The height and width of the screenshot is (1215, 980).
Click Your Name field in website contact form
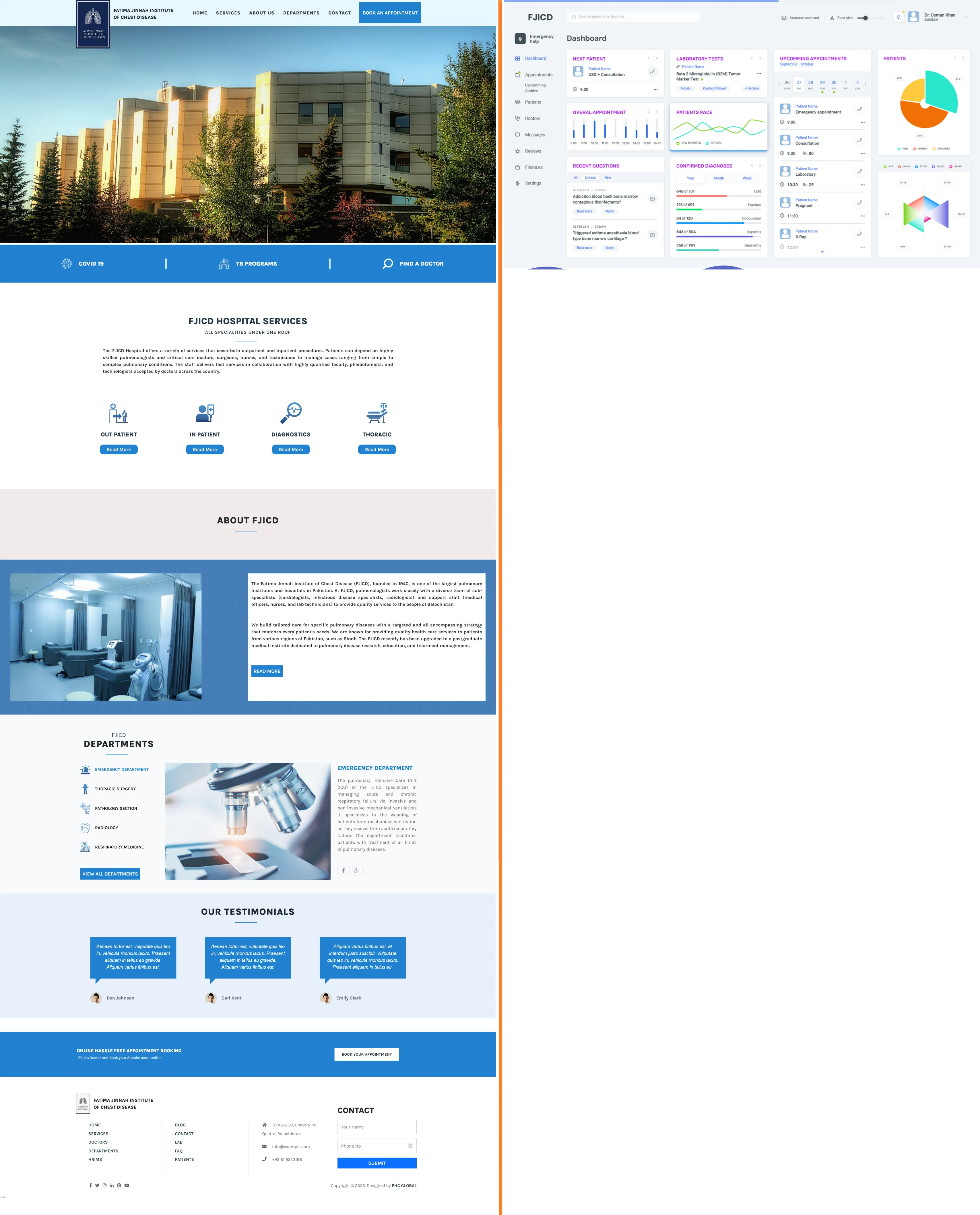pyautogui.click(x=377, y=1127)
